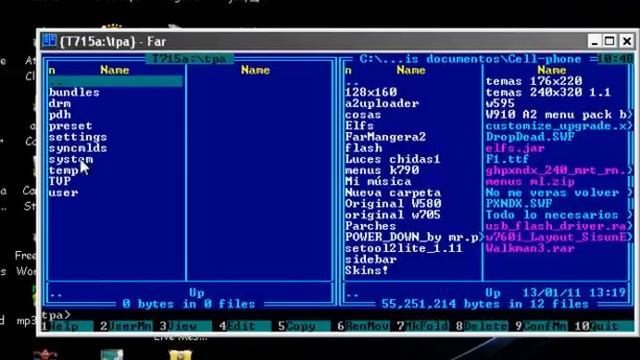The width and height of the screenshot is (640, 360).
Task: Select the POWER_DOWN_by mr.p folder
Action: point(412,237)
